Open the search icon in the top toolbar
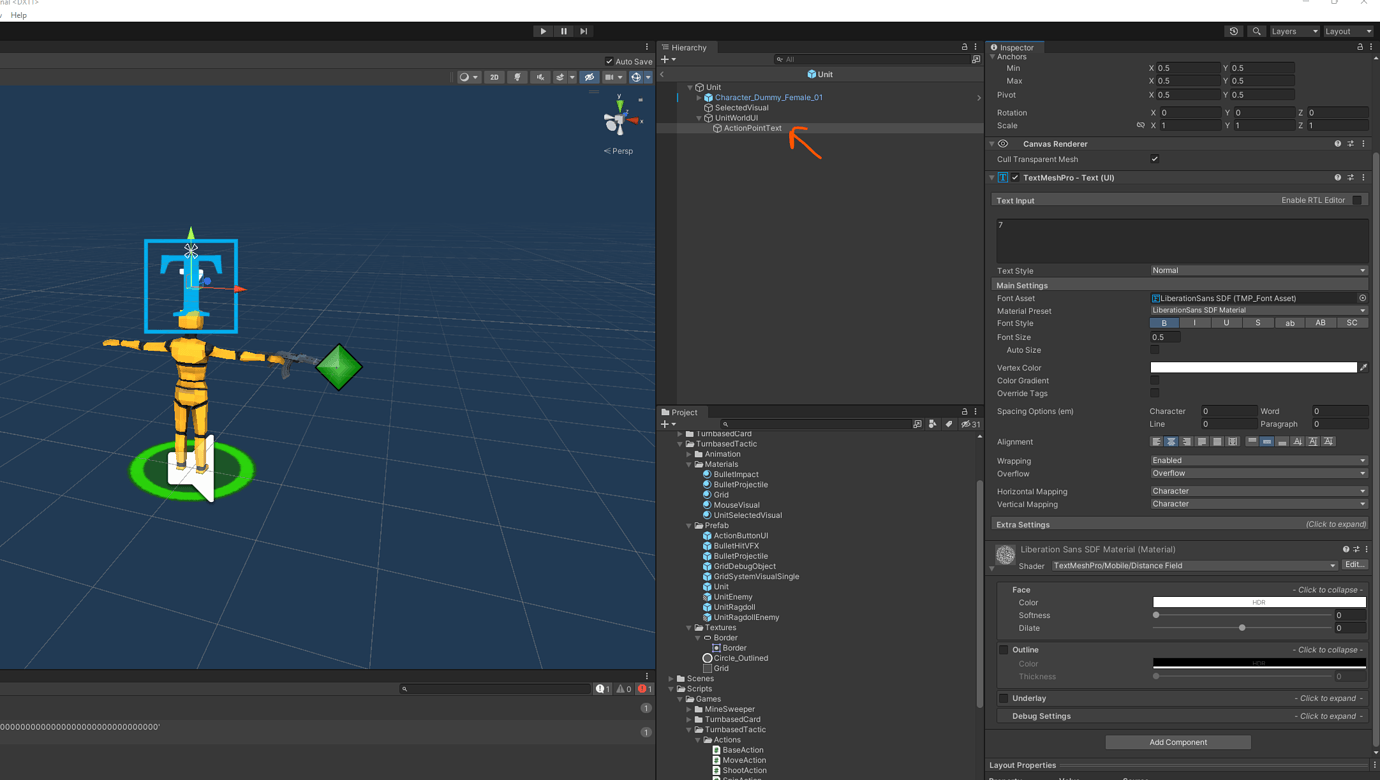 coord(1256,31)
